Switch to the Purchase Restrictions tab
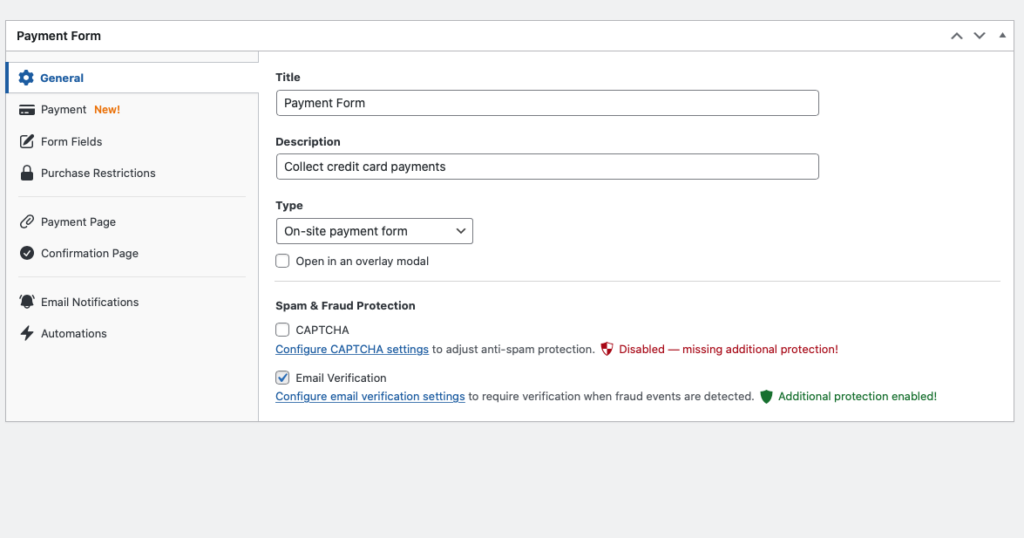The height and width of the screenshot is (538, 1024). (98, 173)
